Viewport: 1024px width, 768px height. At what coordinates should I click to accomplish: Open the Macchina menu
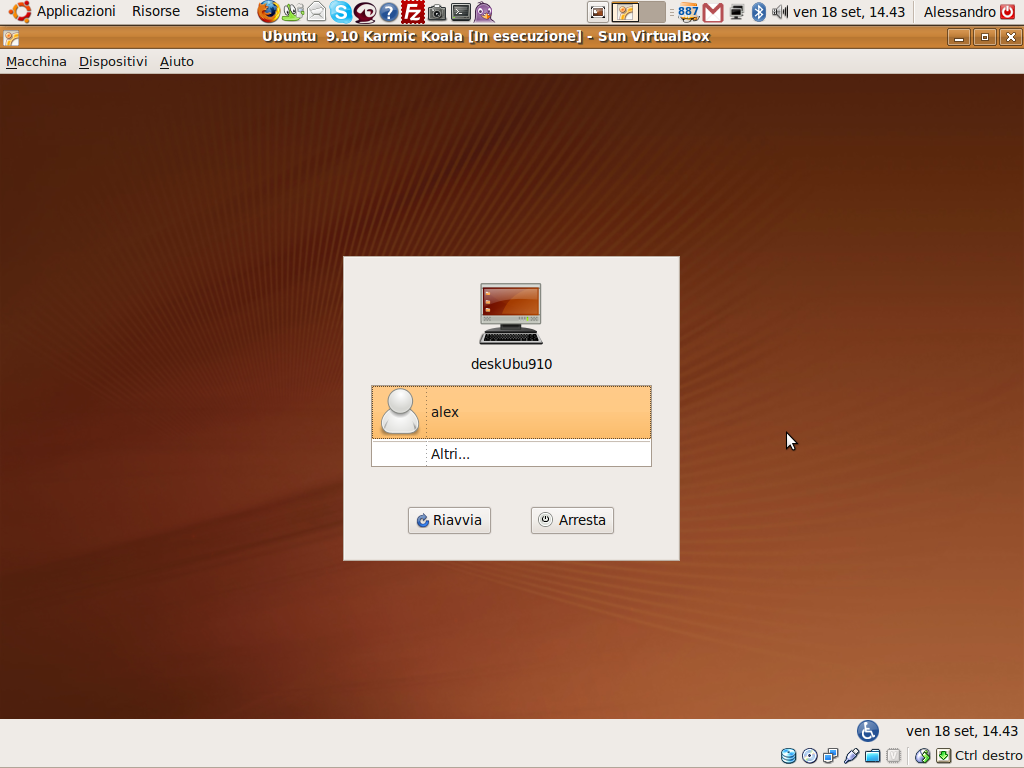[36, 61]
